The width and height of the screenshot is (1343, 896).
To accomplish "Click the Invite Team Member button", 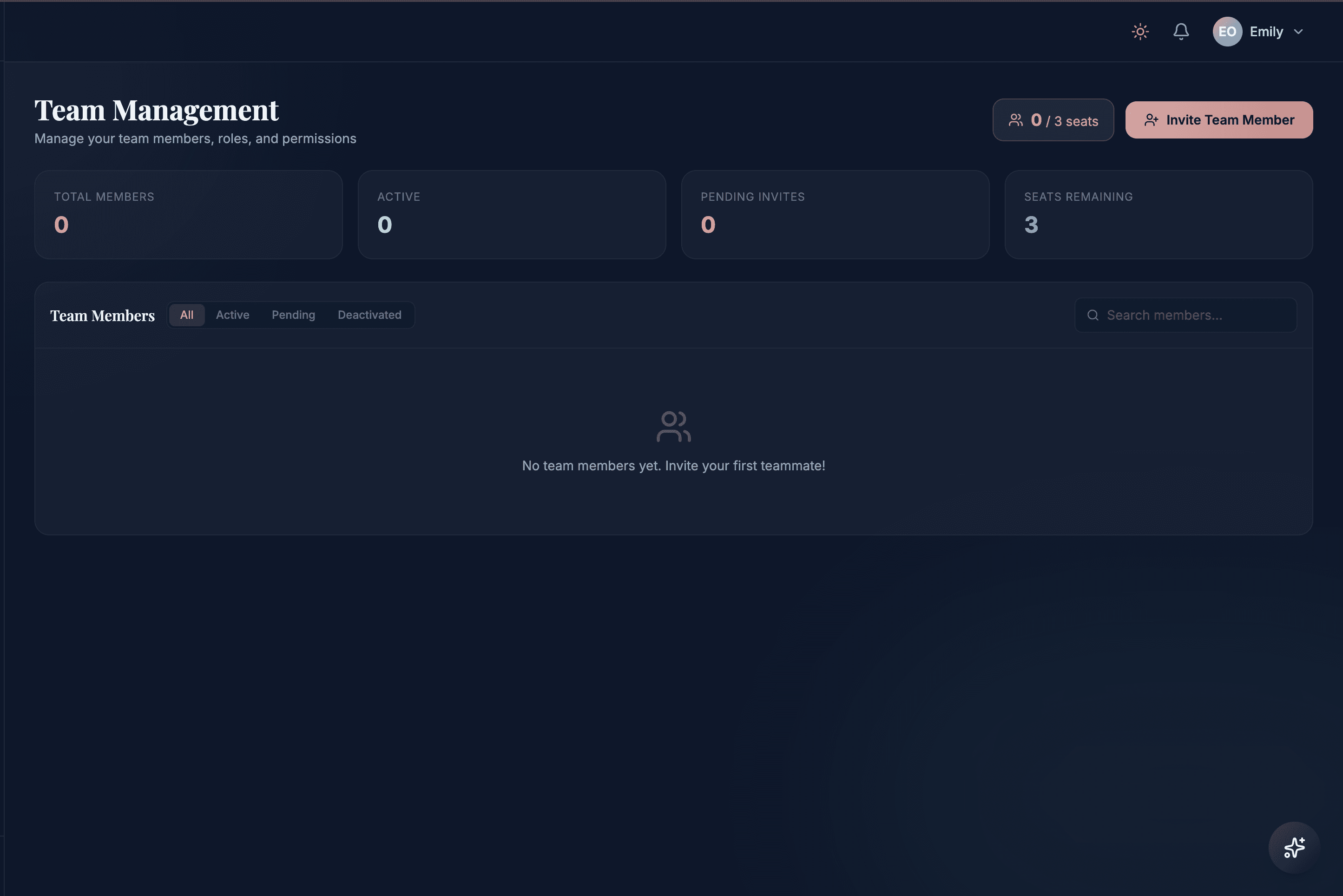I will pos(1219,120).
